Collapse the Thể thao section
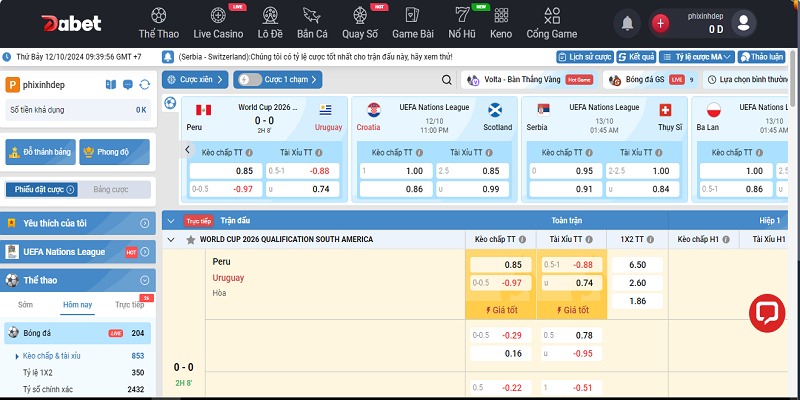The image size is (800, 400). 144,280
